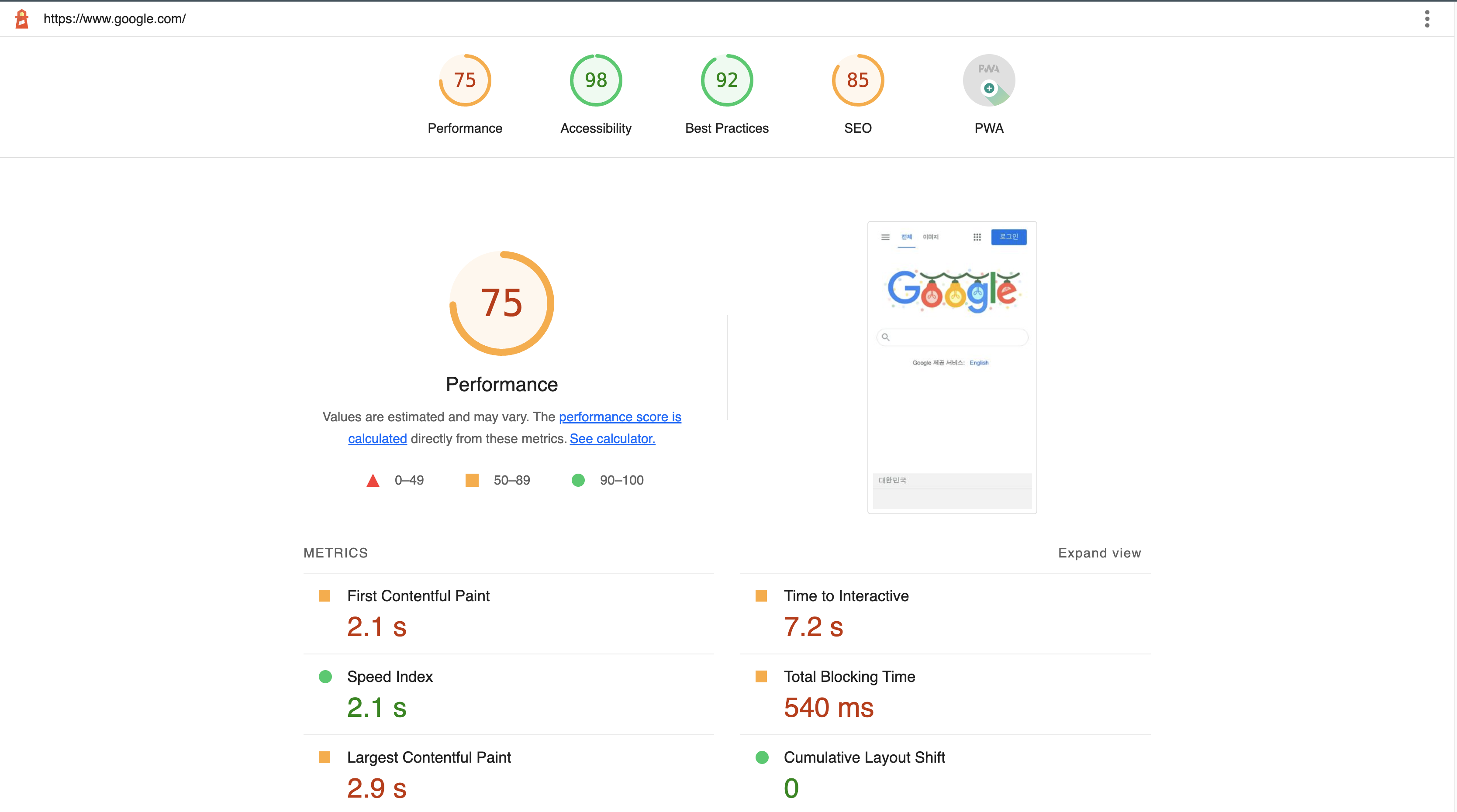Click Speed Index green status icon

click(x=325, y=676)
